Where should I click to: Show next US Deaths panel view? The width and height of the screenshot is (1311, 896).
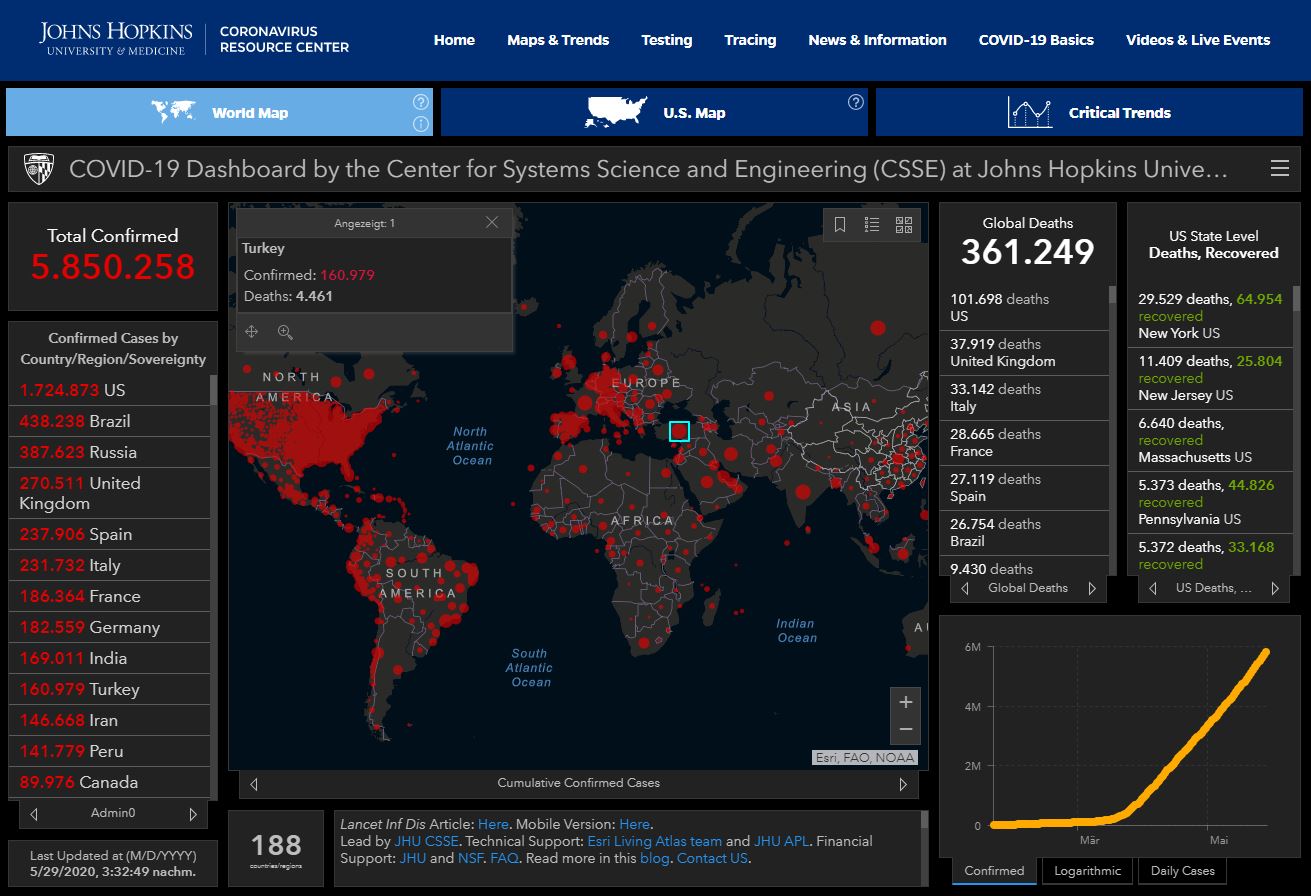point(1275,588)
